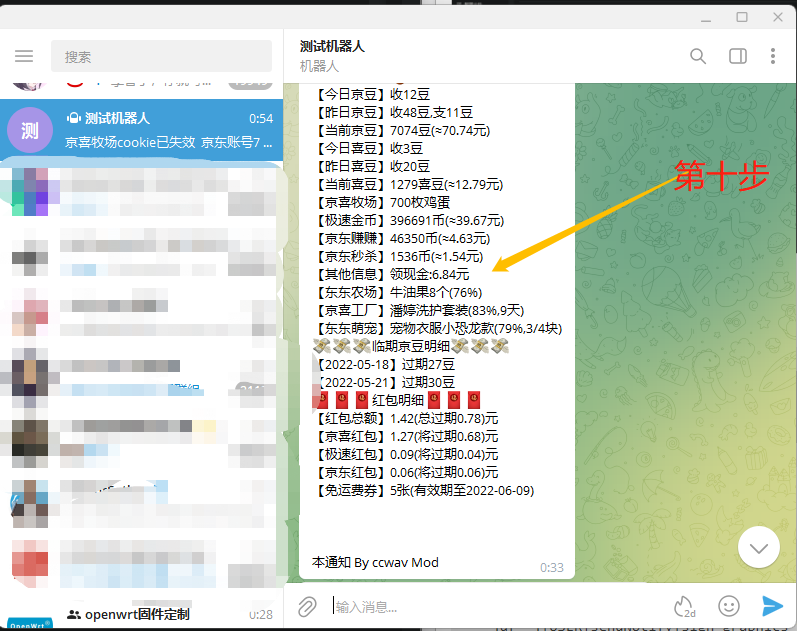This screenshot has height=631, width=797.
Task: Maximize the Telegram window
Action: coord(742,17)
